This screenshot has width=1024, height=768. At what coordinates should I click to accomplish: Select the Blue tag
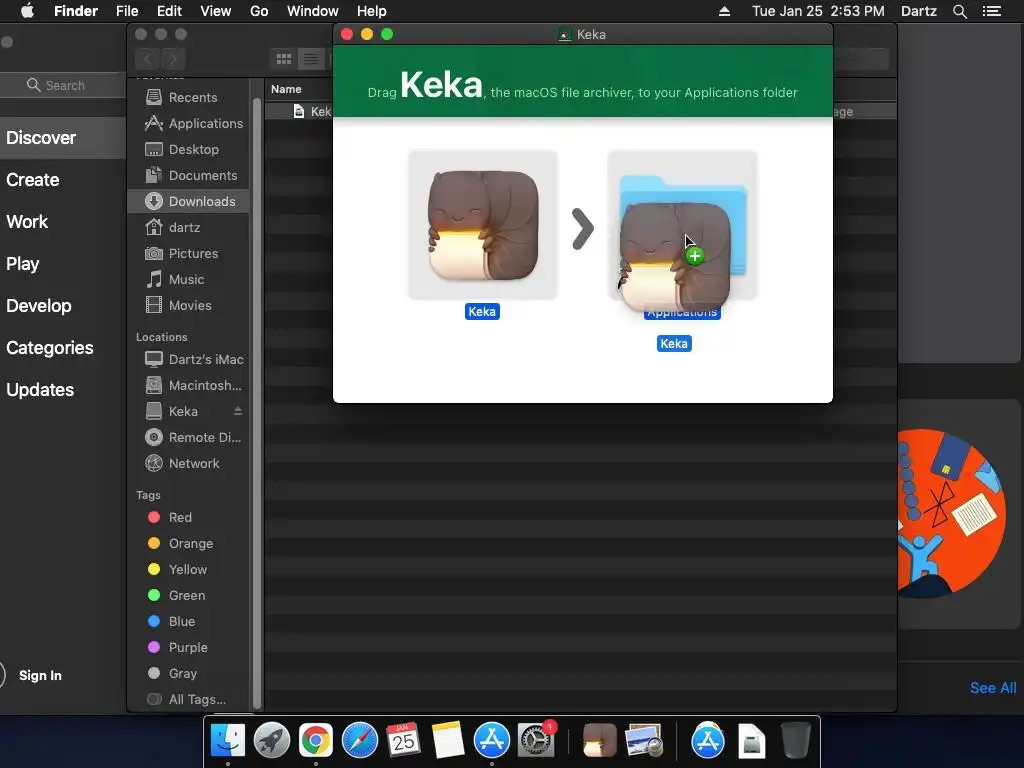click(x=172, y=622)
